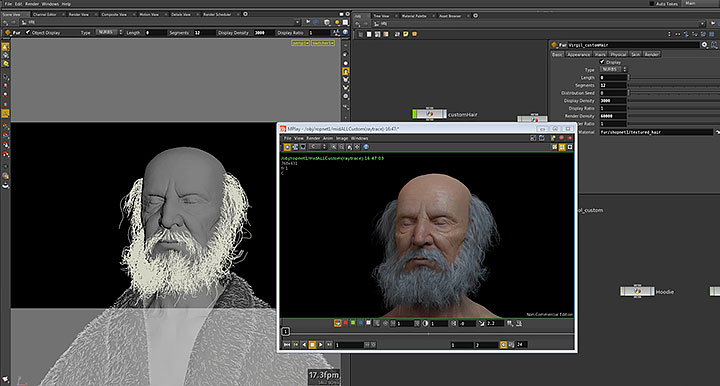Click the highlighted display option icon right of viewport
Viewport: 720px width, 386px height.
point(345,71)
